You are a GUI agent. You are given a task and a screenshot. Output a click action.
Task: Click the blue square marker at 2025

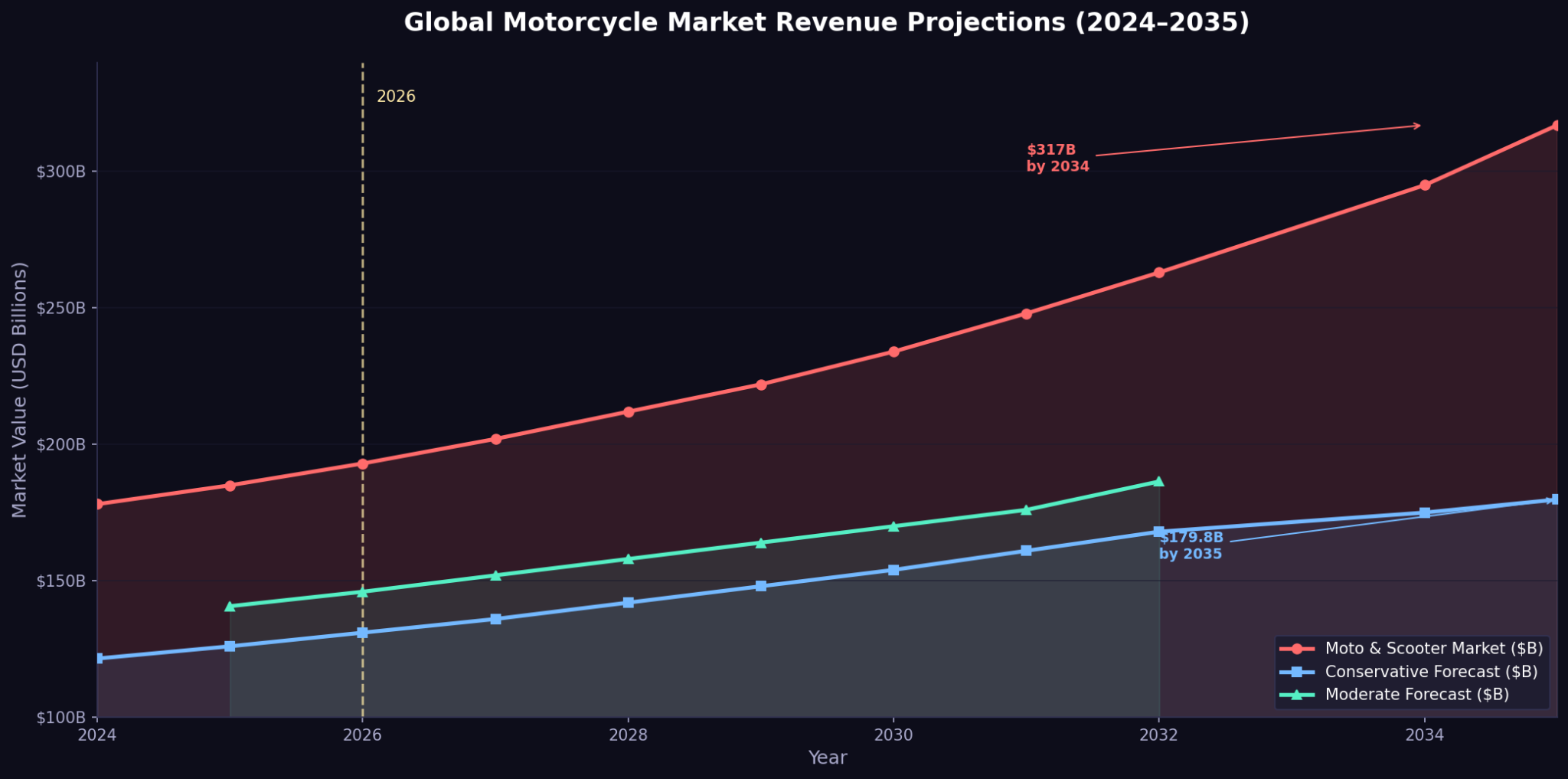coord(230,646)
